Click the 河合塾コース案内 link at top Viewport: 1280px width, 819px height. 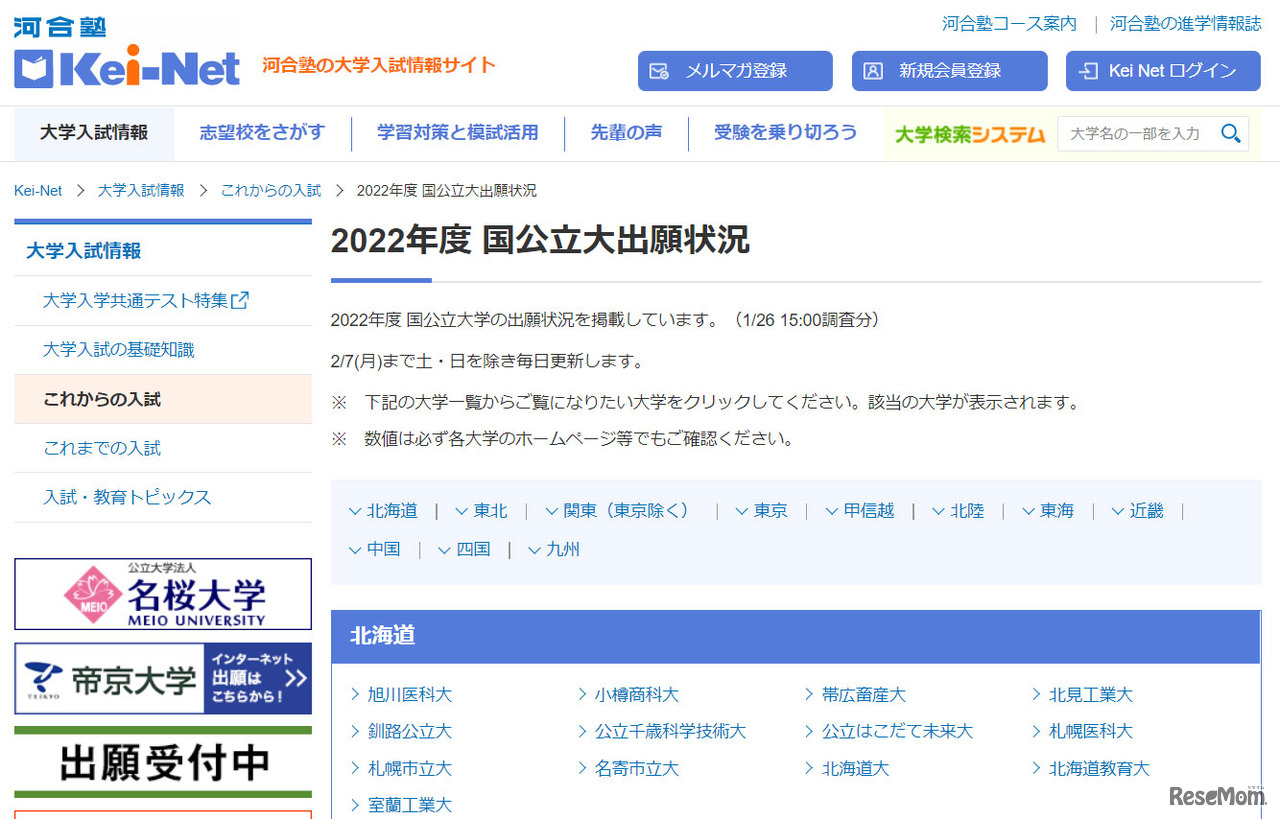click(x=1008, y=22)
